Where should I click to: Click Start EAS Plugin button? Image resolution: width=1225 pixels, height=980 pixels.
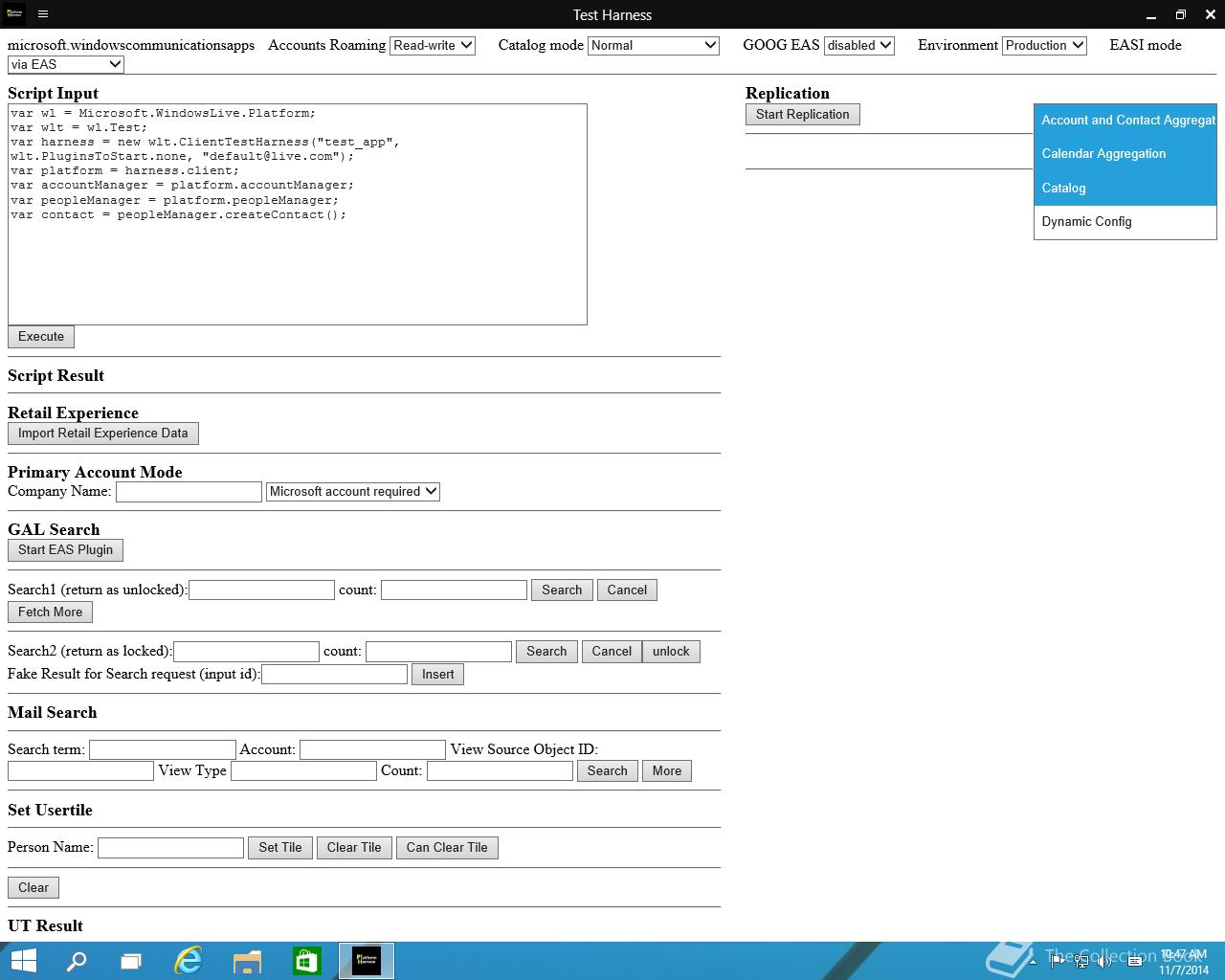pos(65,550)
